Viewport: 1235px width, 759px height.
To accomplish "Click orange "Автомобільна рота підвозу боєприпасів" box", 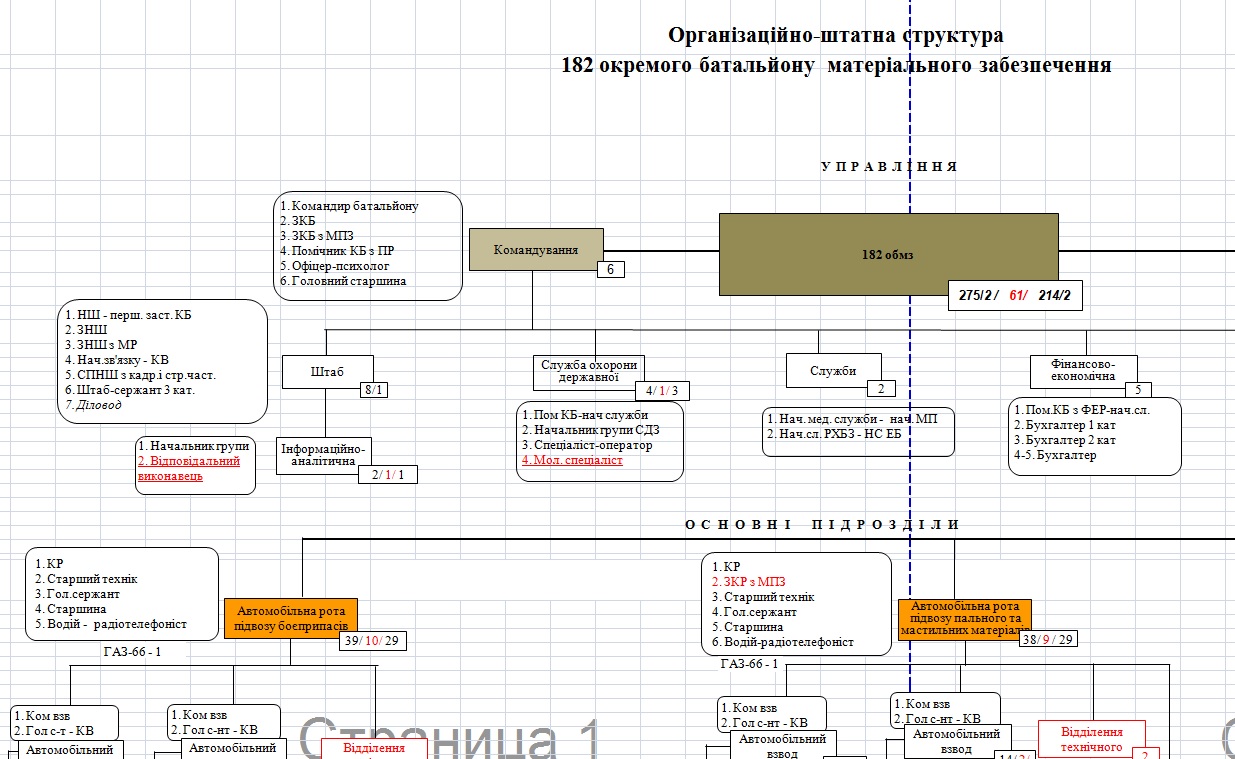I will [x=290, y=619].
